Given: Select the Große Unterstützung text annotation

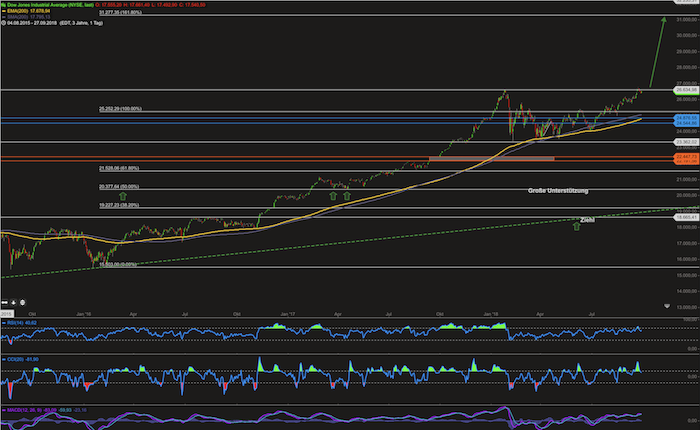Looking at the screenshot, I should [x=558, y=191].
